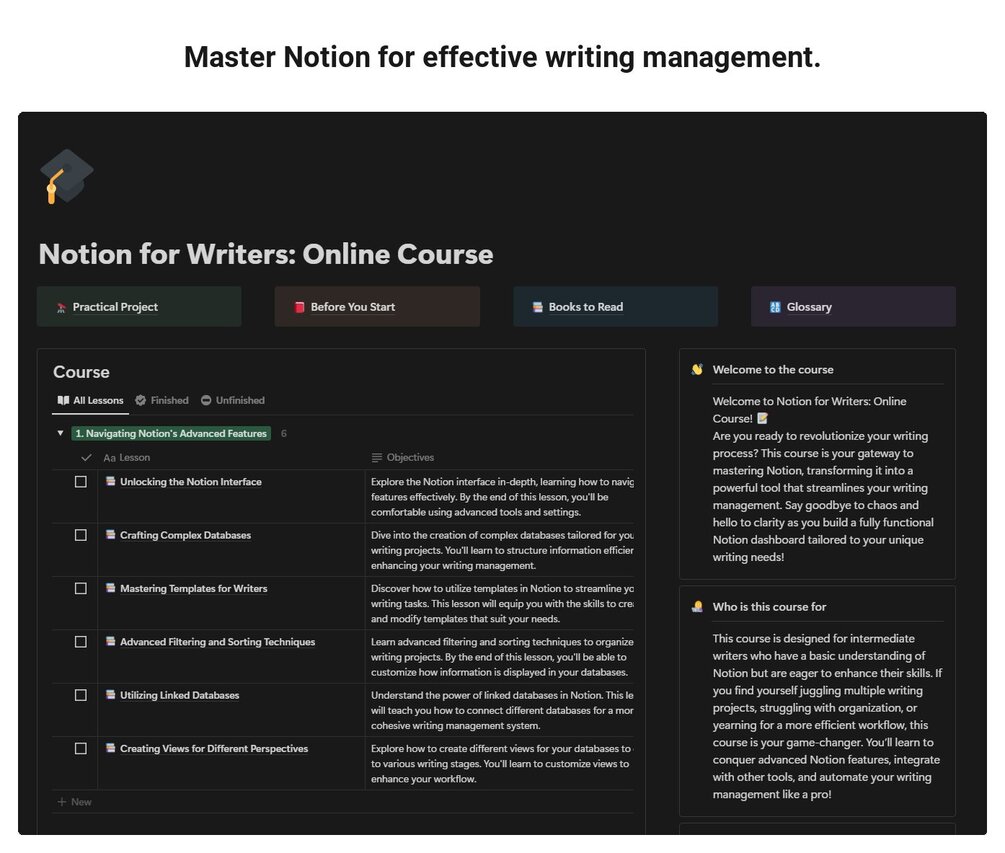
Task: Click the group count 6
Action: tap(284, 433)
